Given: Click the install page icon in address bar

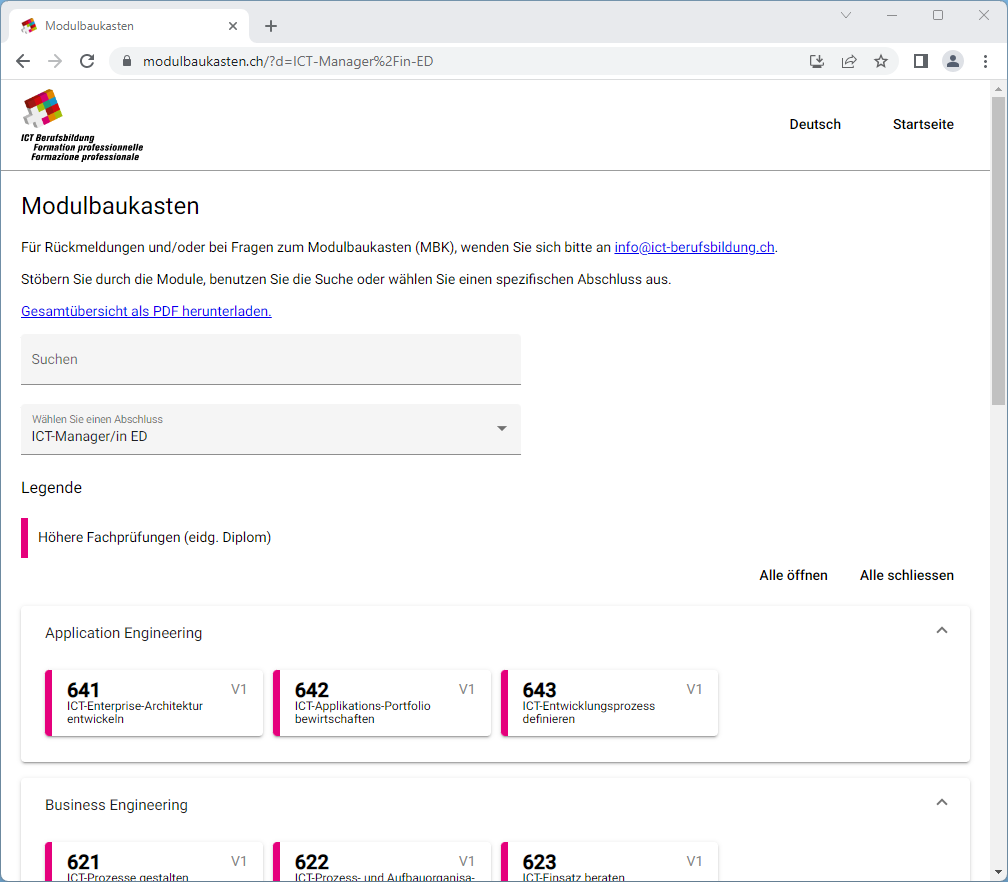Looking at the screenshot, I should [817, 61].
